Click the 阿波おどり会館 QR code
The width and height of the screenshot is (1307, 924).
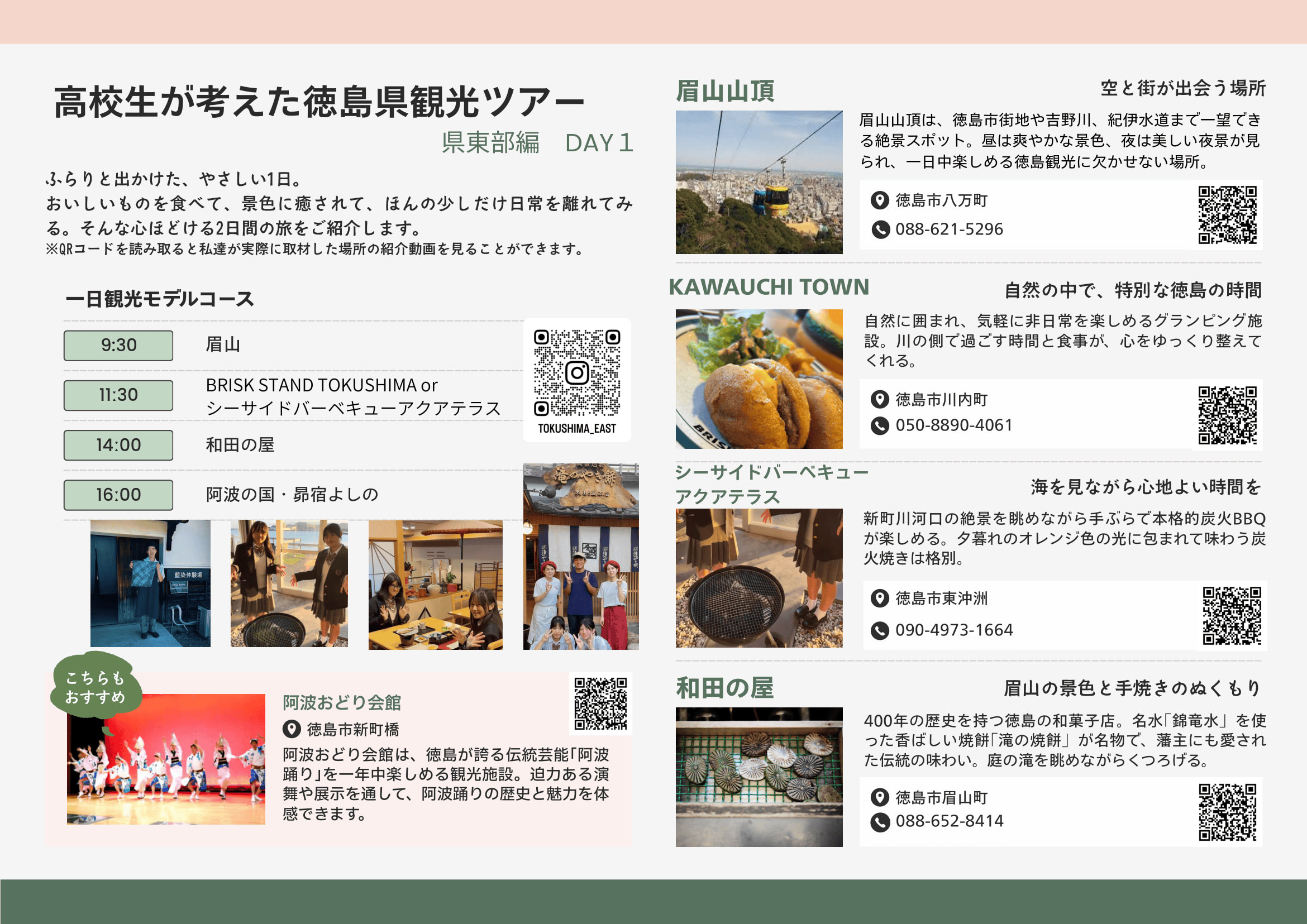[600, 703]
